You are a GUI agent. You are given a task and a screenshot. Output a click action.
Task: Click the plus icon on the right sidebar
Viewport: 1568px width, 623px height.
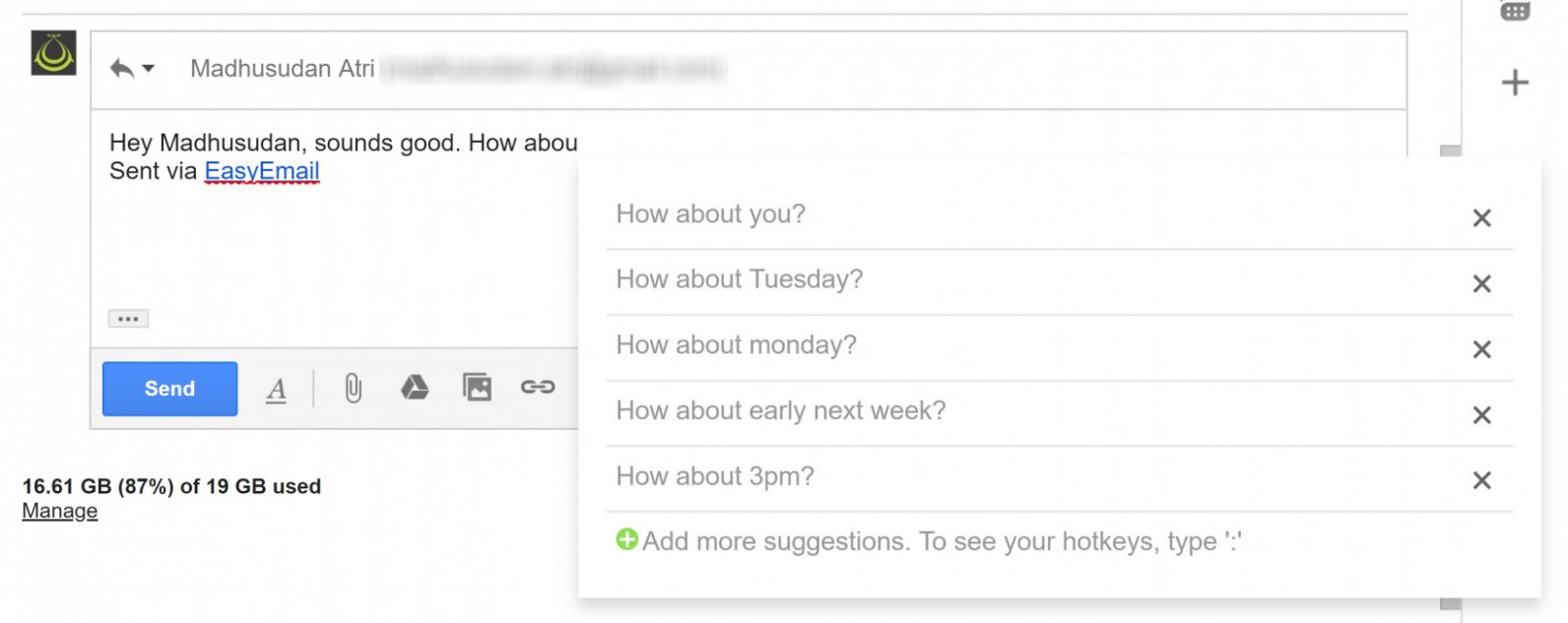coord(1514,82)
